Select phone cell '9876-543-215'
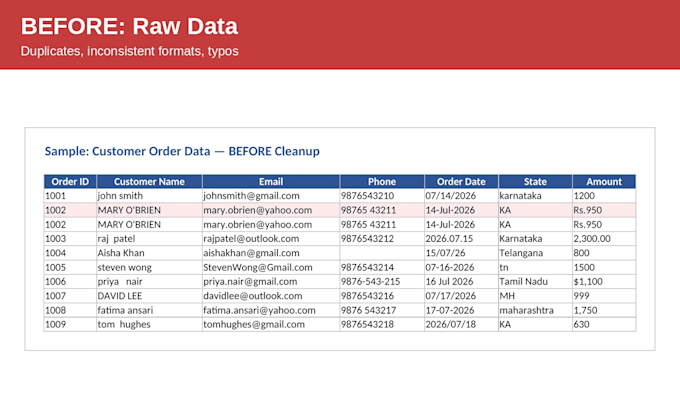This screenshot has height=409, width=680. 382,281
